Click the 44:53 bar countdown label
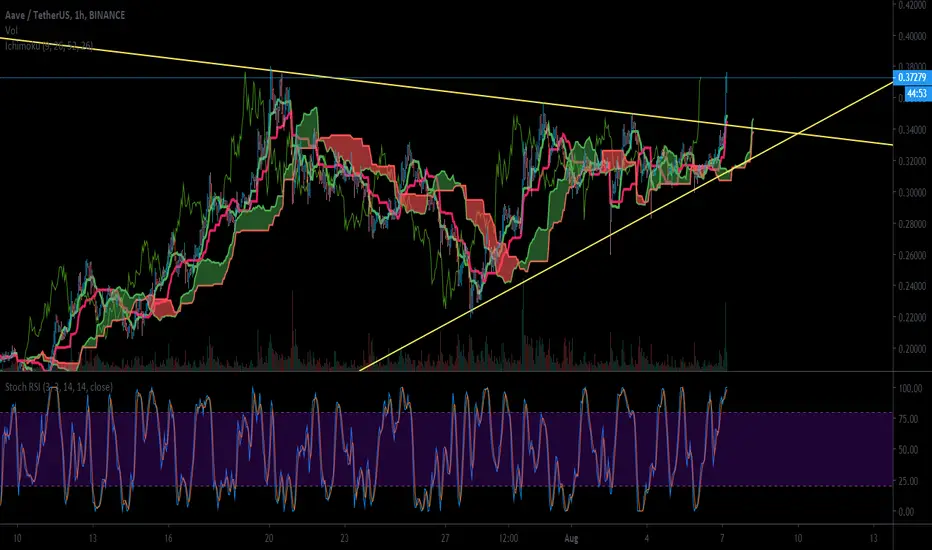 (x=917, y=93)
